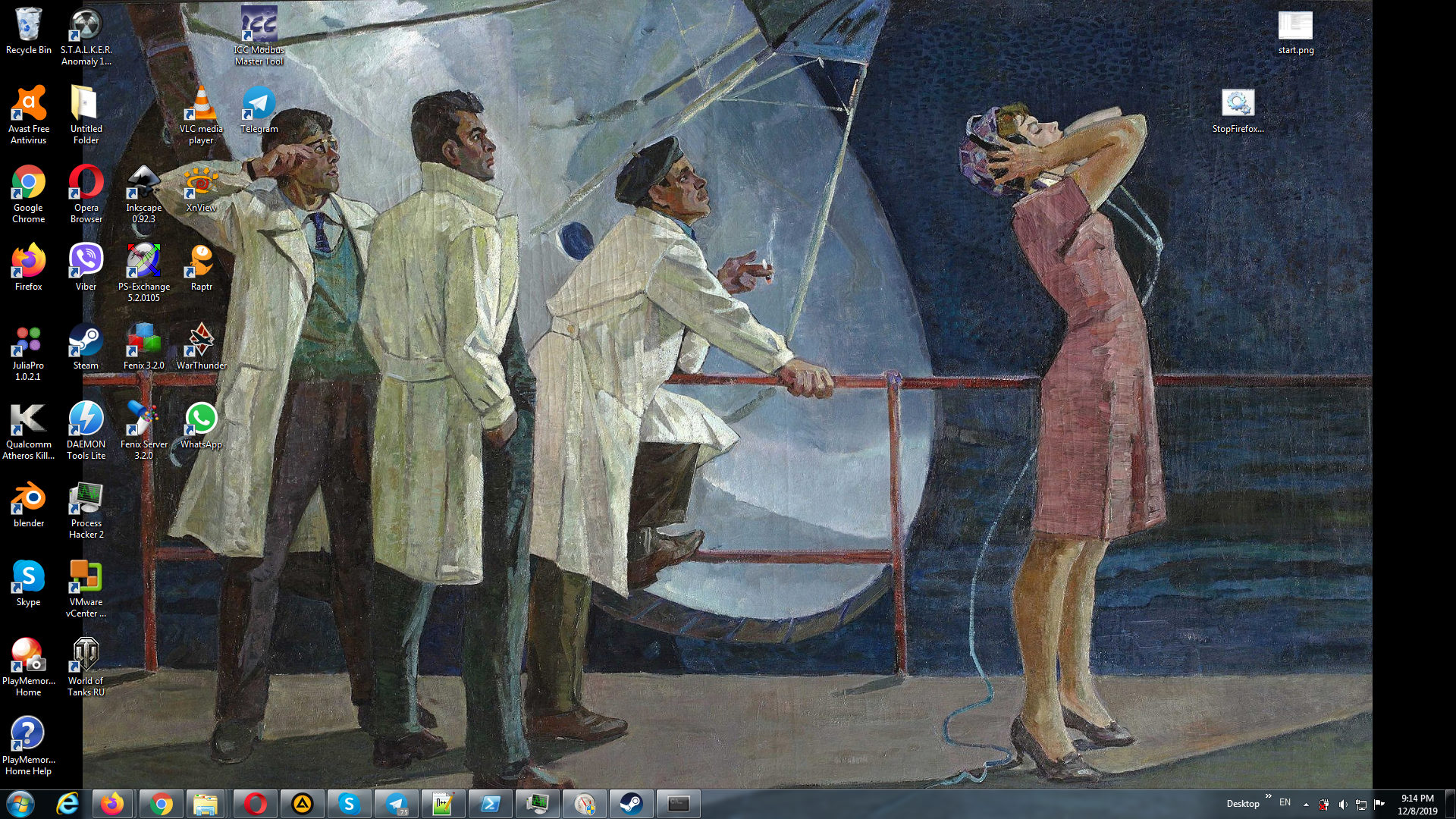This screenshot has width=1456, height=819.
Task: Change the EN input language
Action: pyautogui.click(x=1285, y=802)
